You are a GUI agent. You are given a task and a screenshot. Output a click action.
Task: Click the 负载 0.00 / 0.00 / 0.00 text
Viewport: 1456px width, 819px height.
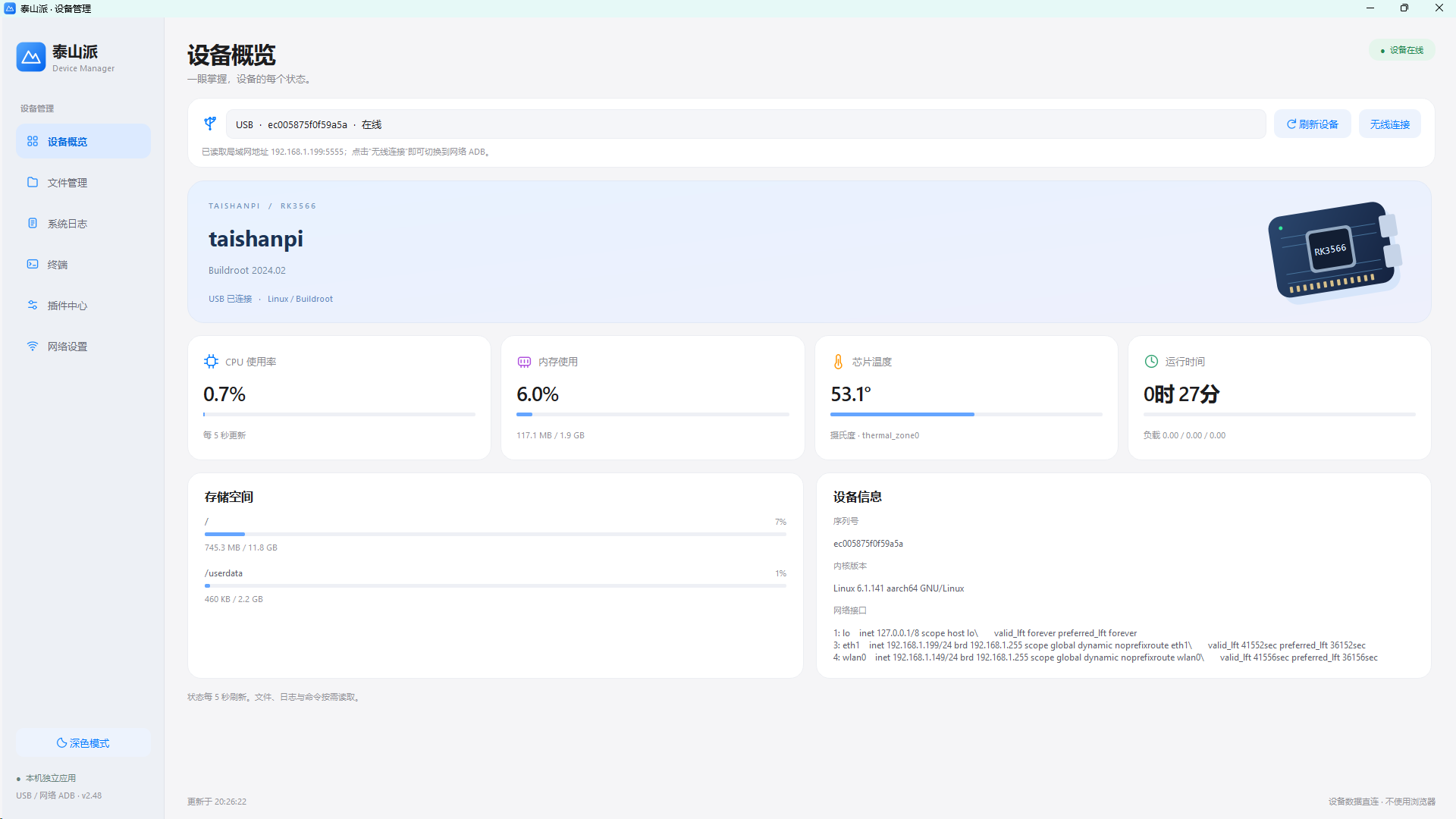pyautogui.click(x=1185, y=435)
